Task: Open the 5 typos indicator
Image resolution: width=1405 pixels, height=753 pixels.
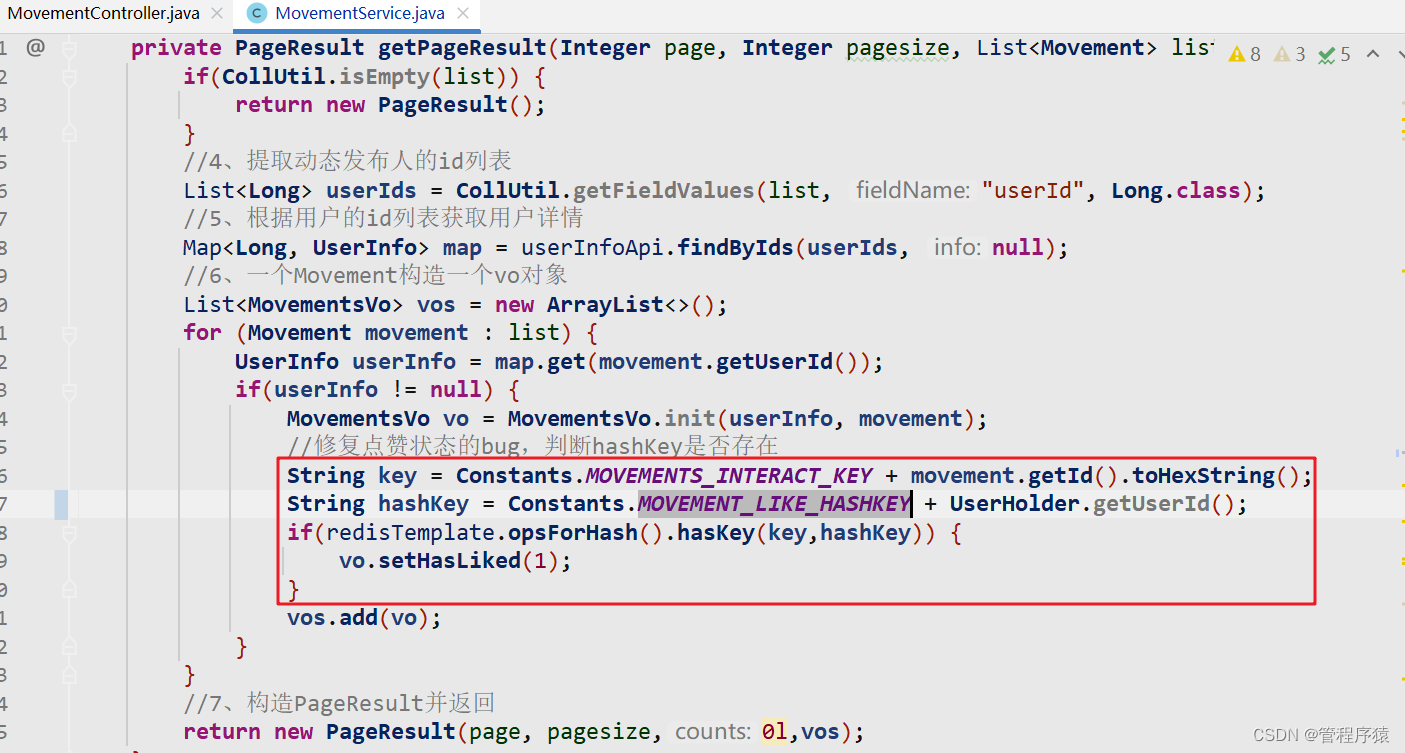Action: pyautogui.click(x=1335, y=54)
